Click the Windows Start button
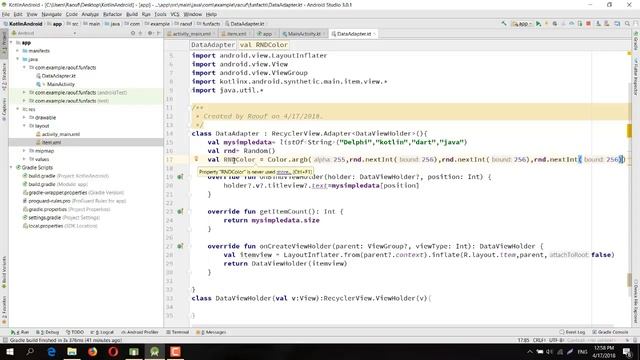Viewport: 640px width, 360px height. click(10, 351)
